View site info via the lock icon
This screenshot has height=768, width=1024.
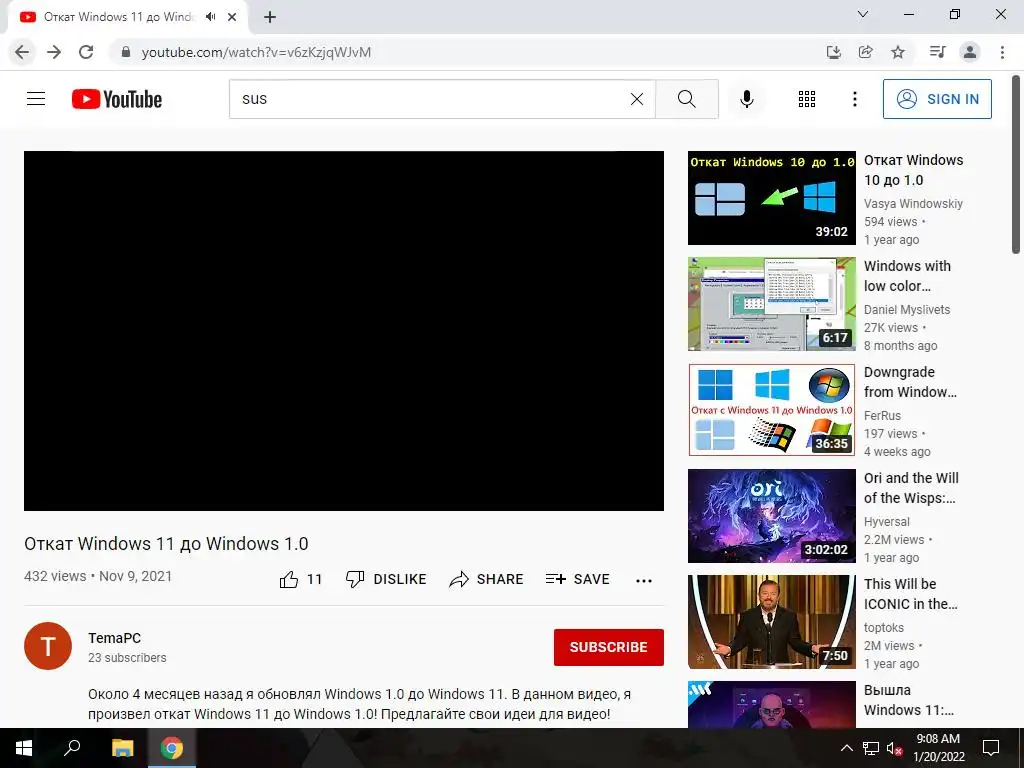coord(125,52)
